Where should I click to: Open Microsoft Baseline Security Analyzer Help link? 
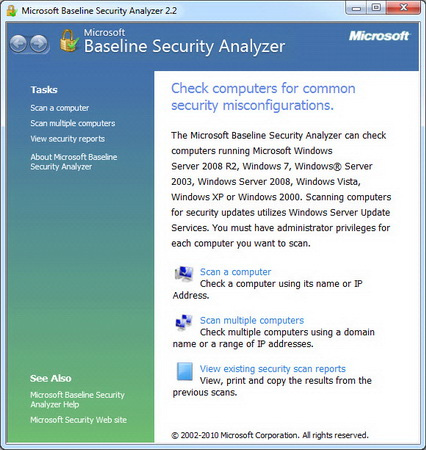77,399
